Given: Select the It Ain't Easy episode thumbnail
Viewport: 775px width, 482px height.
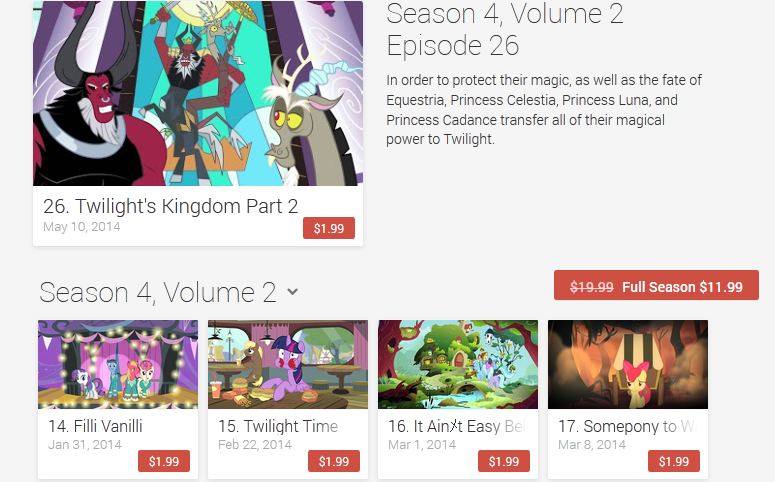Looking at the screenshot, I should (458, 364).
